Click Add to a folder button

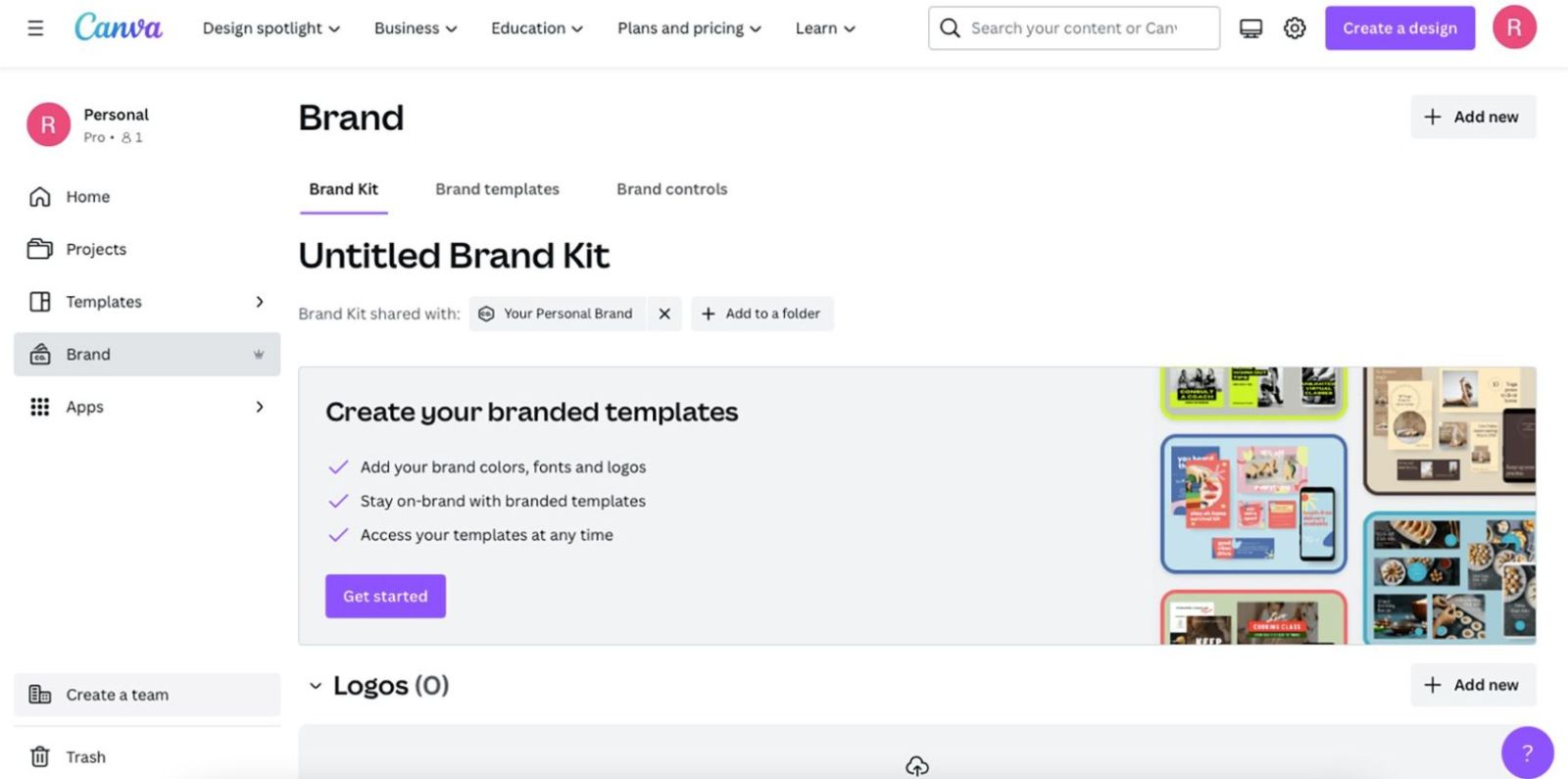click(x=761, y=314)
